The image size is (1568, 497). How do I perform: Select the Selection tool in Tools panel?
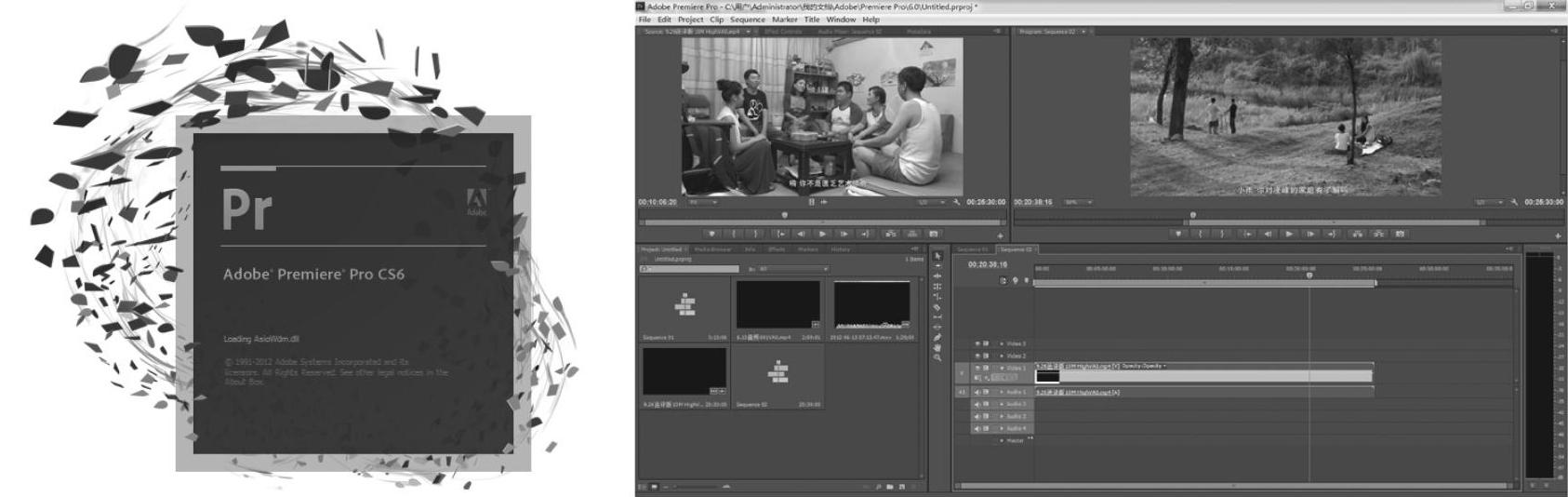937,255
